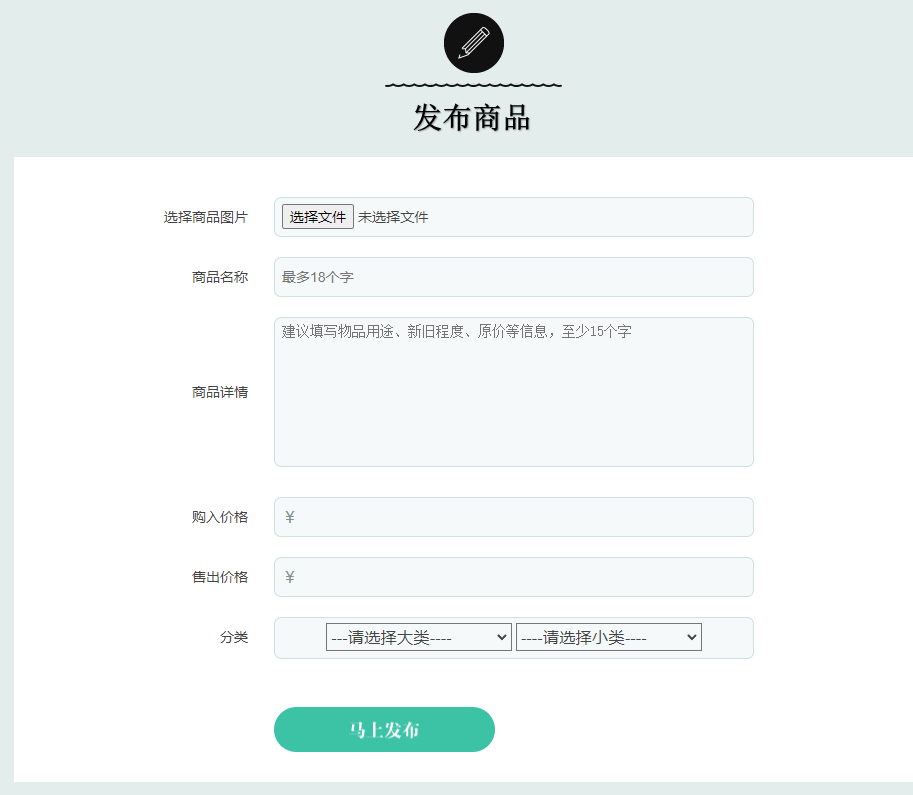This screenshot has width=913, height=795.
Task: Click the pencil icon above the page title
Action: (x=472, y=42)
